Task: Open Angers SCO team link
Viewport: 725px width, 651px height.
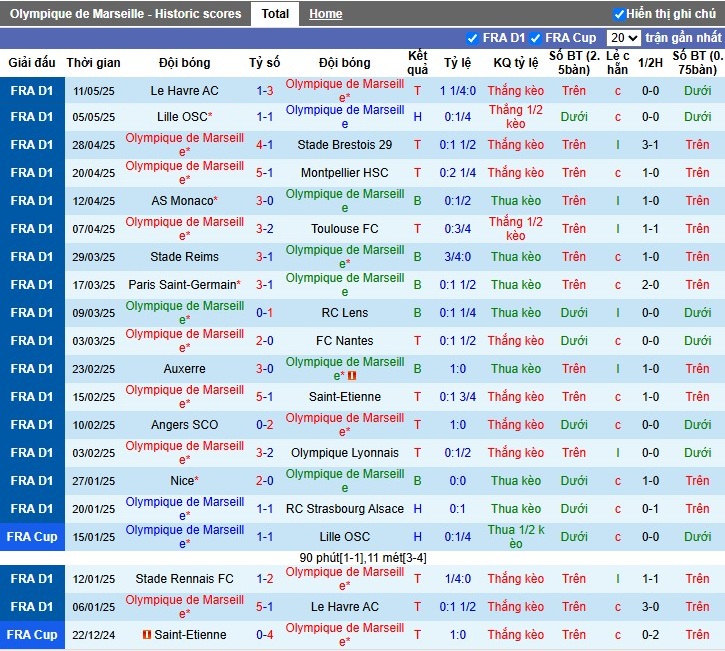Action: pos(184,425)
